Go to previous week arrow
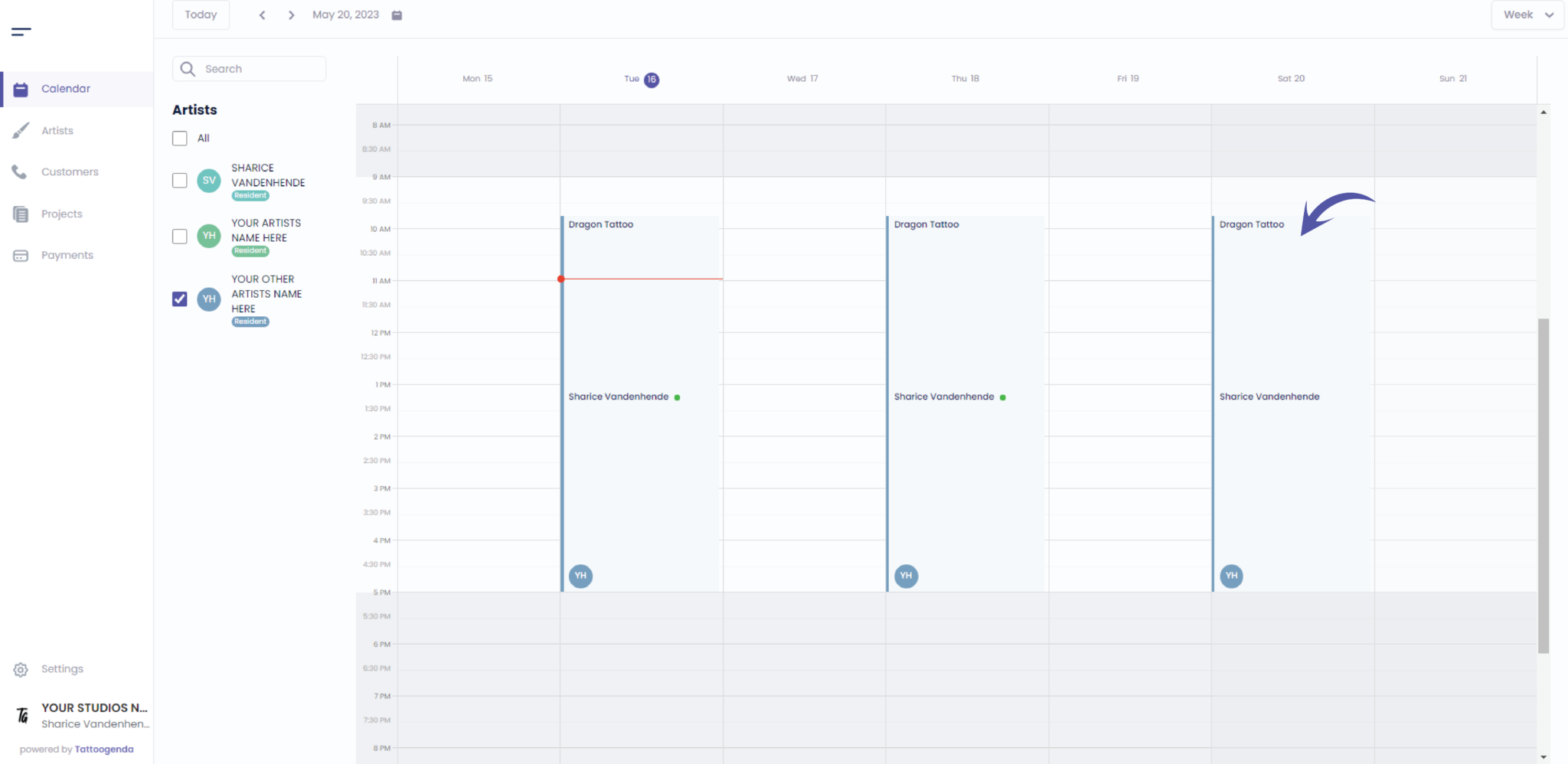The width and height of the screenshot is (1568, 764). [x=262, y=15]
